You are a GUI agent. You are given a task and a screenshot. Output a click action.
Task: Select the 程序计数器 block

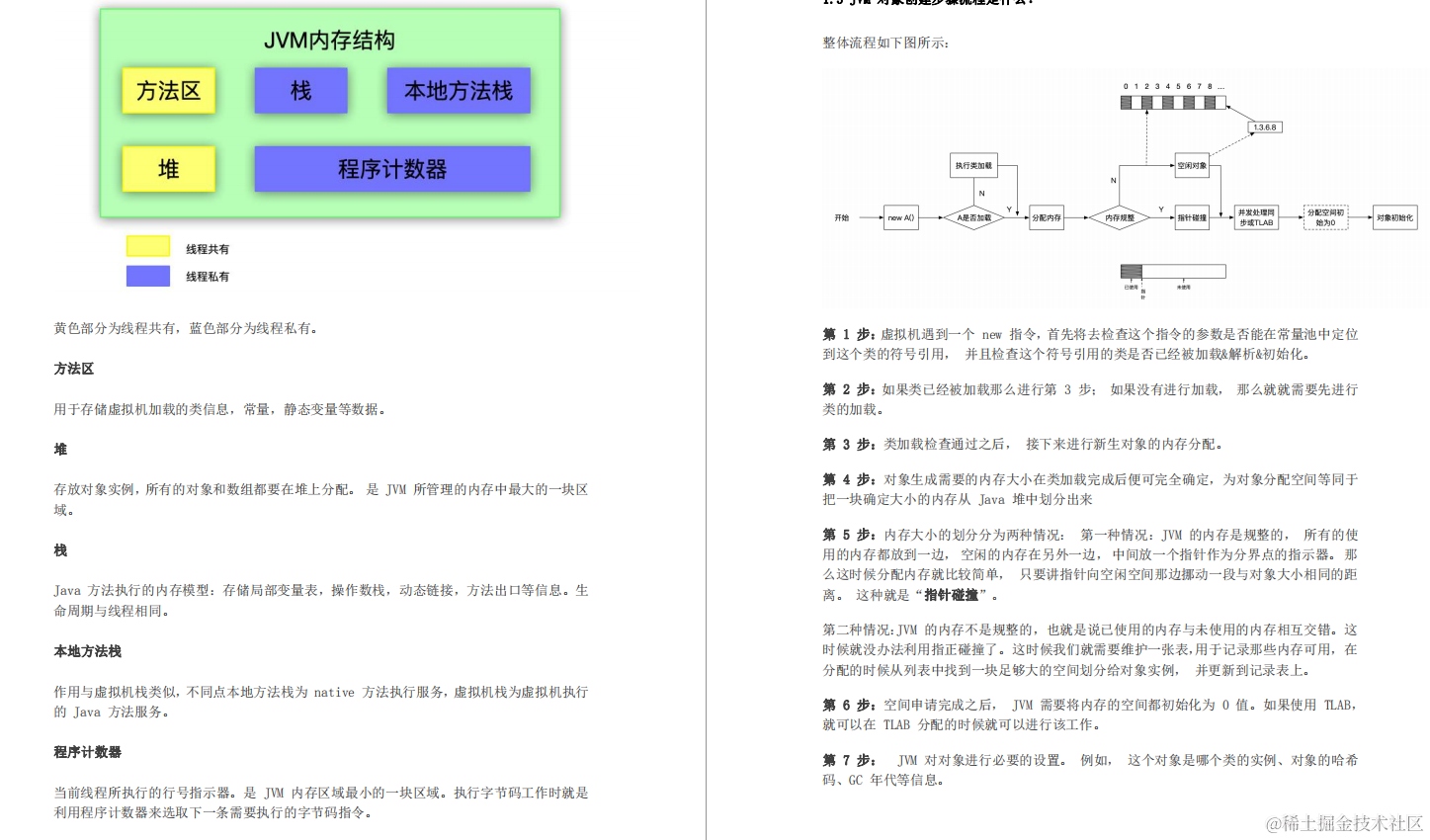(x=391, y=168)
